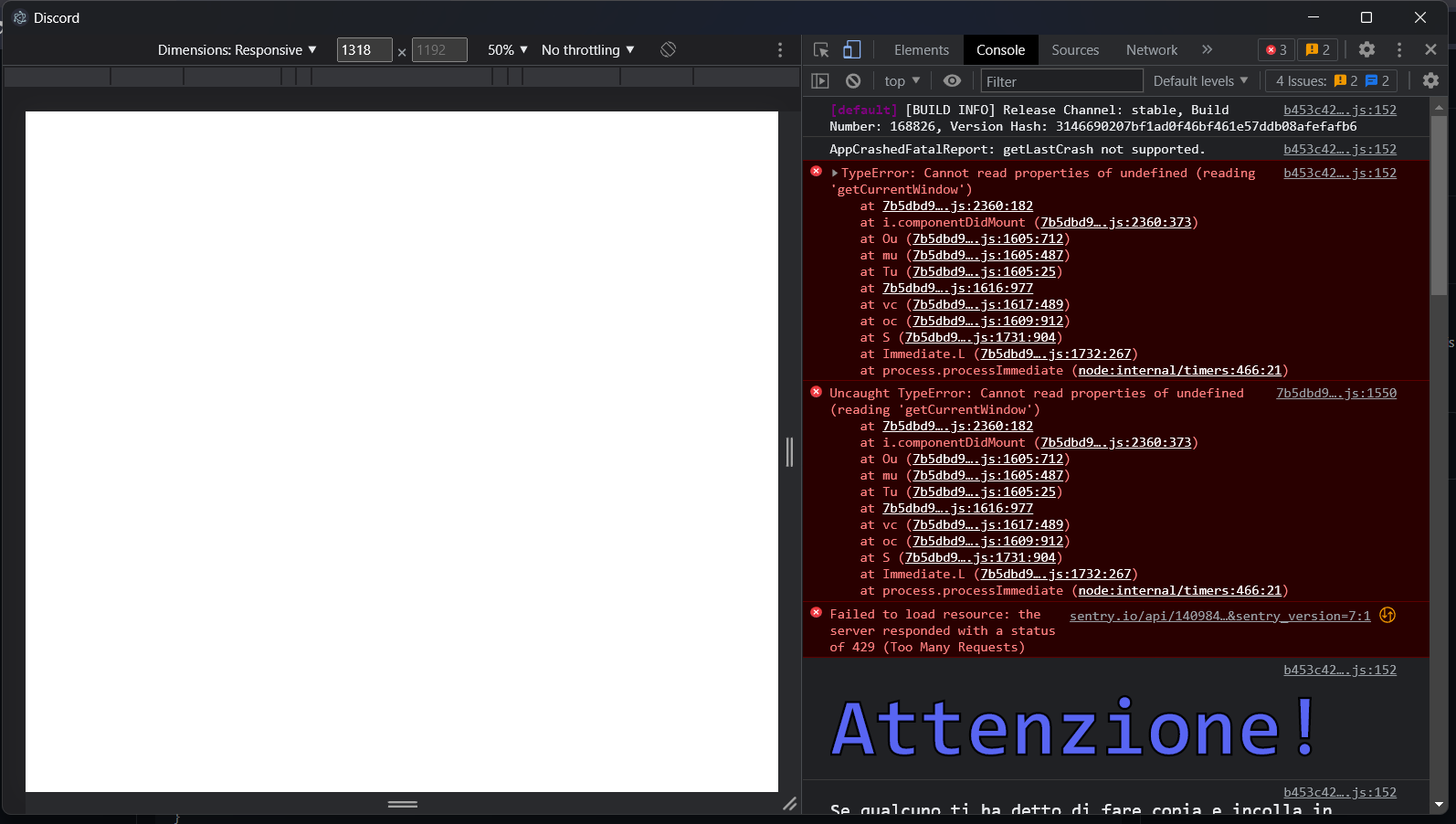The width and height of the screenshot is (1456, 824).
Task: Click the console scrollbar down arrow
Action: (1439, 805)
